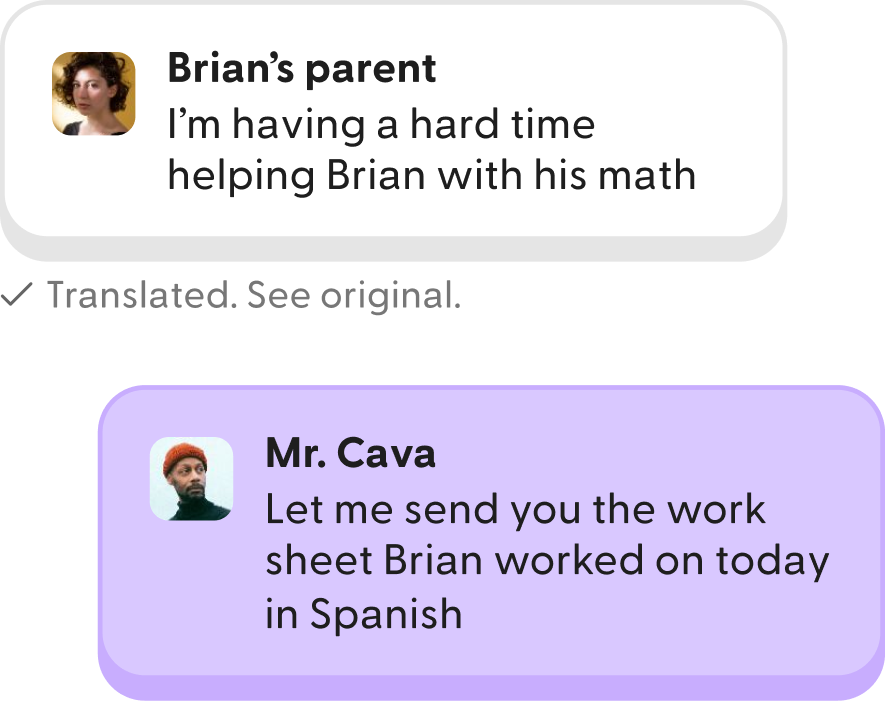Click the line "Let me send you the work"
Image resolution: width=886 pixels, height=701 pixels.
(x=514, y=509)
